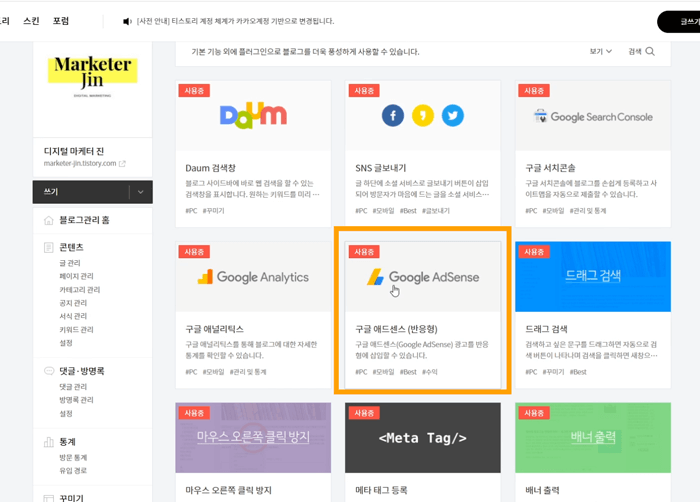This screenshot has width=700, height=502.
Task: Click 설정 under 댓글·방명록 section
Action: [x=66, y=414]
